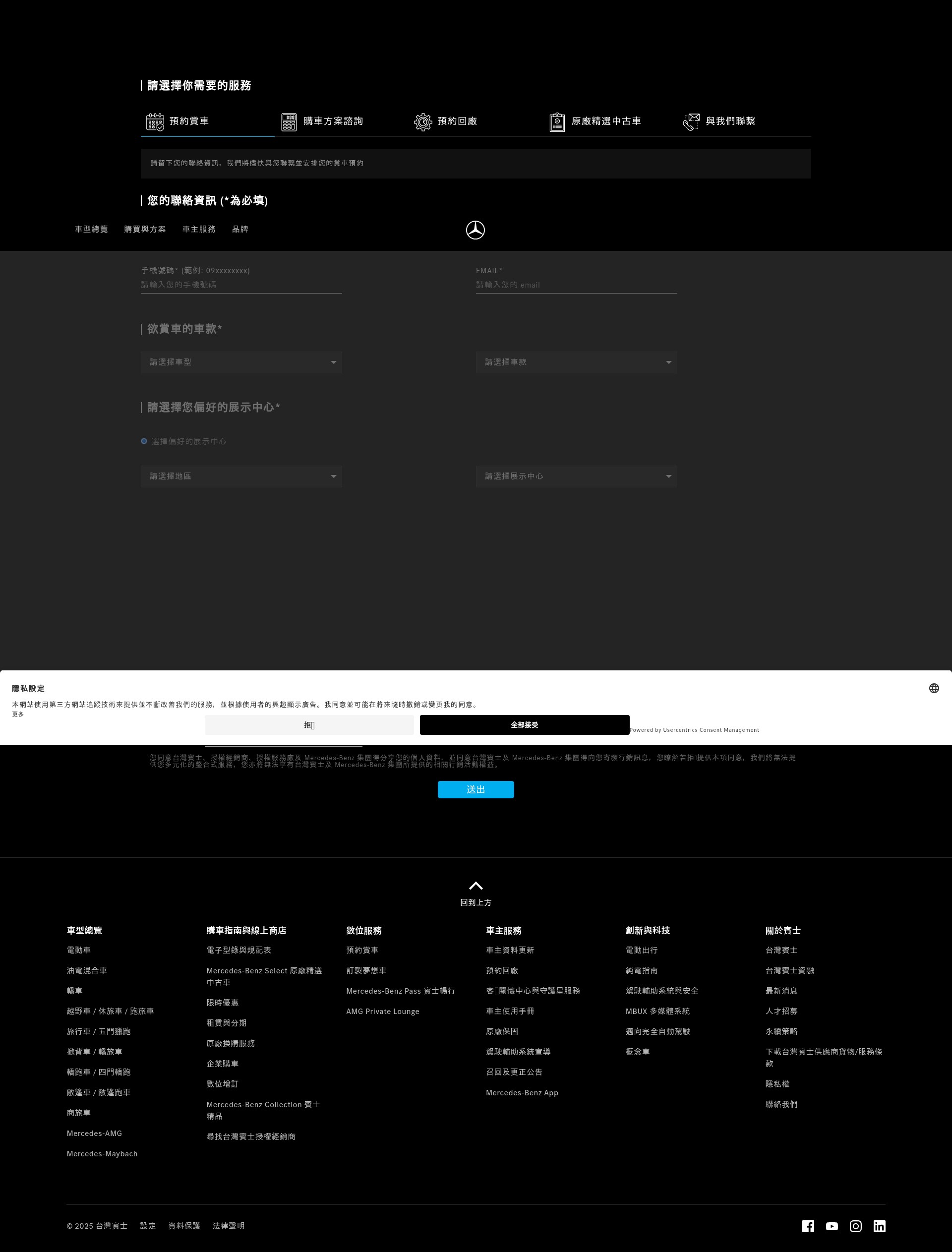This screenshot has width=952, height=1252.
Task: Open the YouTube social icon
Action: [x=832, y=1227]
